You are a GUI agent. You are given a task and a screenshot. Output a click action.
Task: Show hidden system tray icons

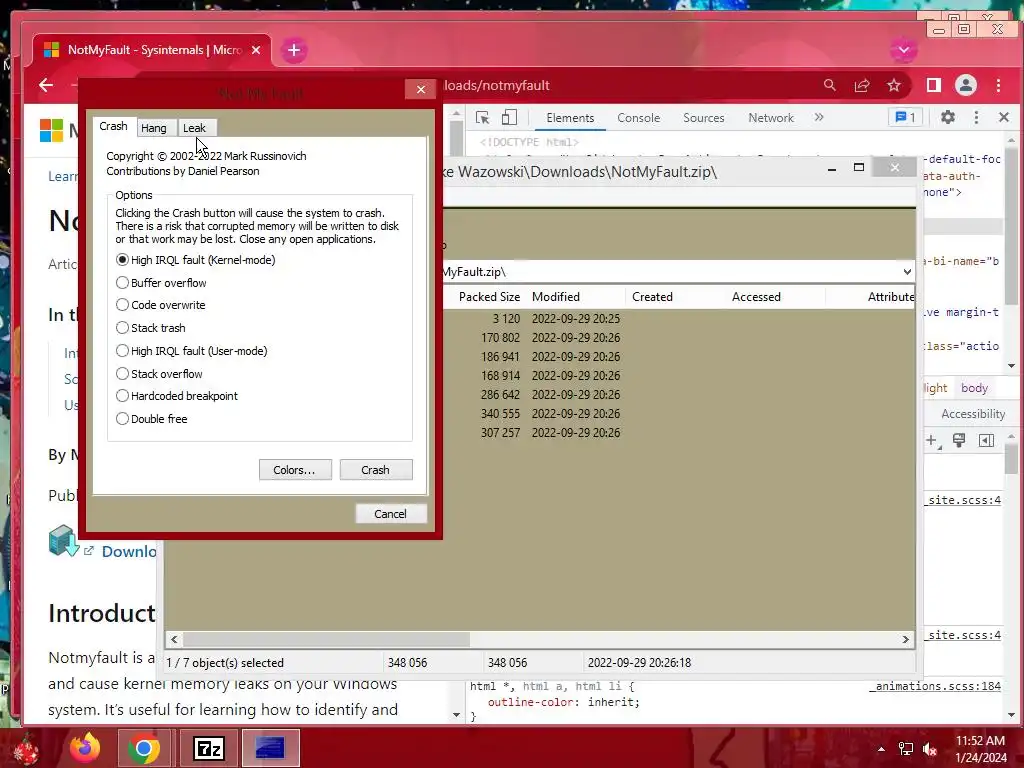[882, 749]
